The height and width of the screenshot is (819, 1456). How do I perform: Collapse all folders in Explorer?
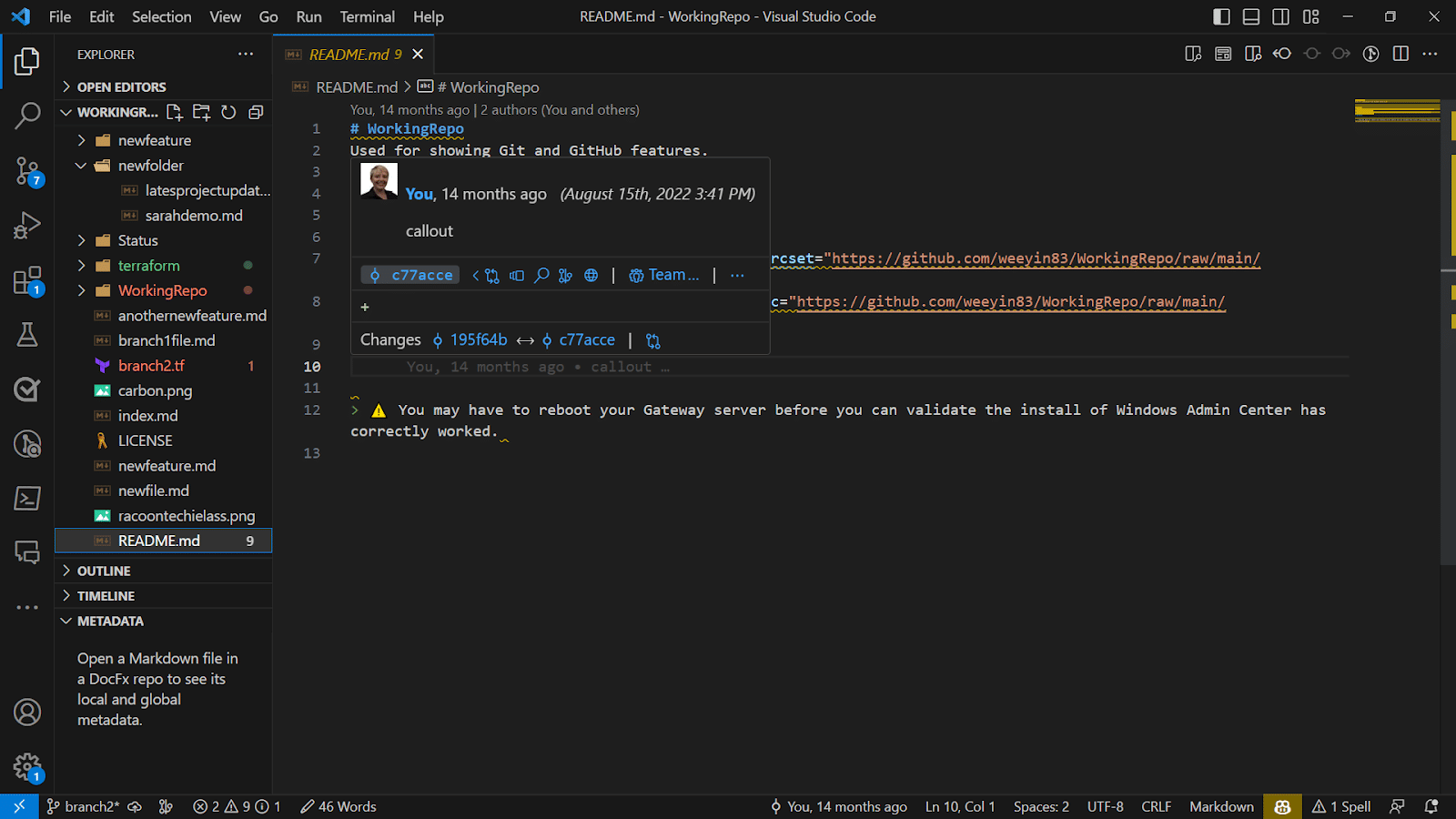click(256, 112)
